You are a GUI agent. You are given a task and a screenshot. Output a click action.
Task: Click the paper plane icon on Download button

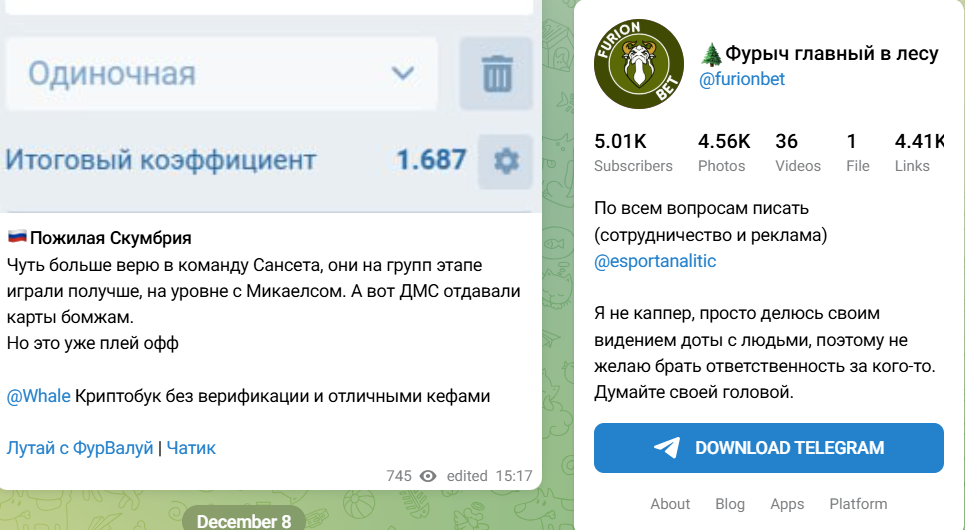667,448
